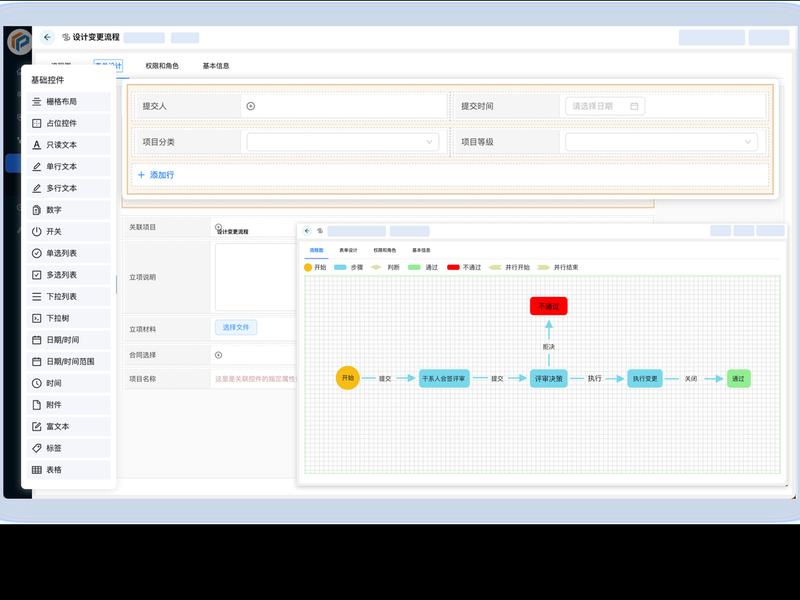This screenshot has height=600, width=800.
Task: Select the 单行文本 single-line text control
Action: (x=68, y=166)
